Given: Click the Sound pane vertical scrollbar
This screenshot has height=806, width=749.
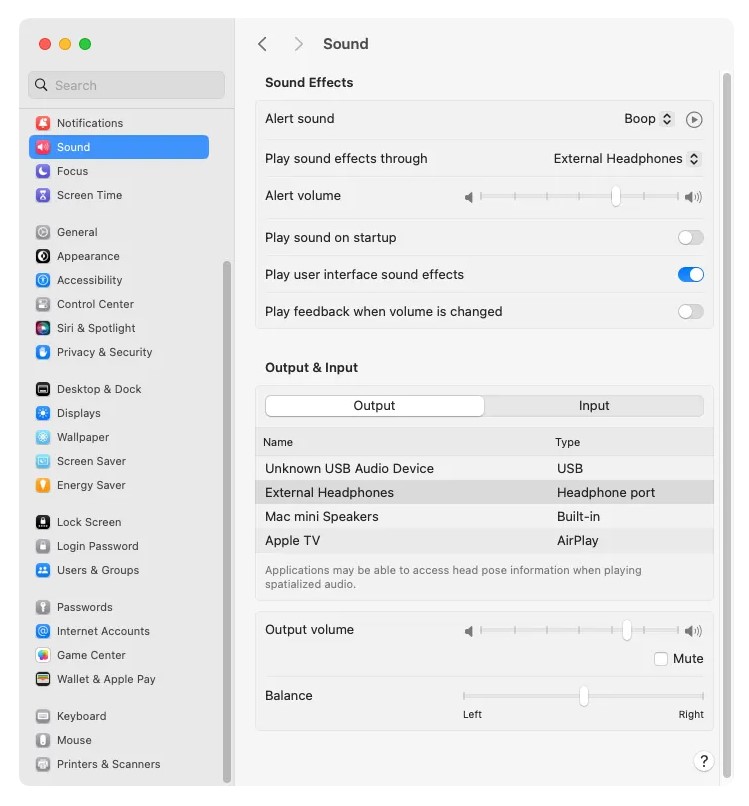Looking at the screenshot, I should 726,426.
